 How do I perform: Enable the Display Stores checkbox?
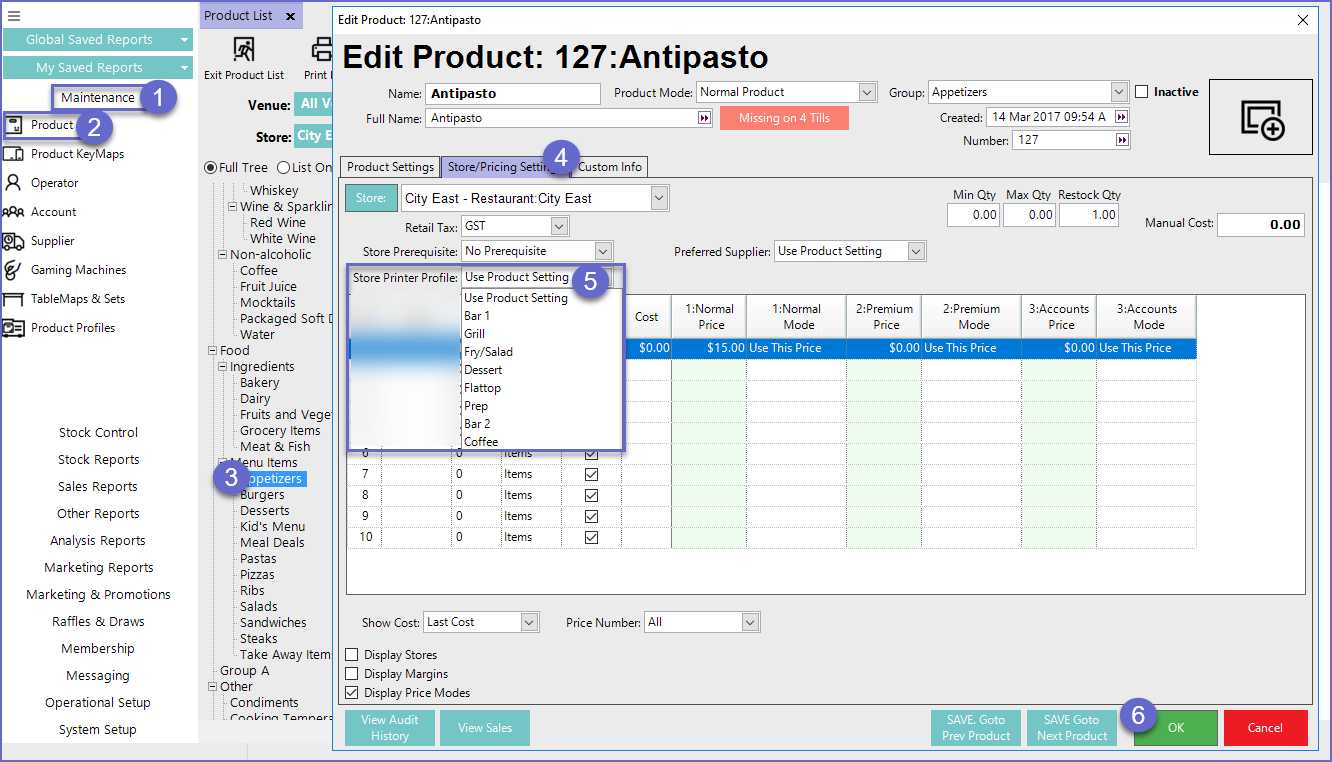[x=352, y=655]
